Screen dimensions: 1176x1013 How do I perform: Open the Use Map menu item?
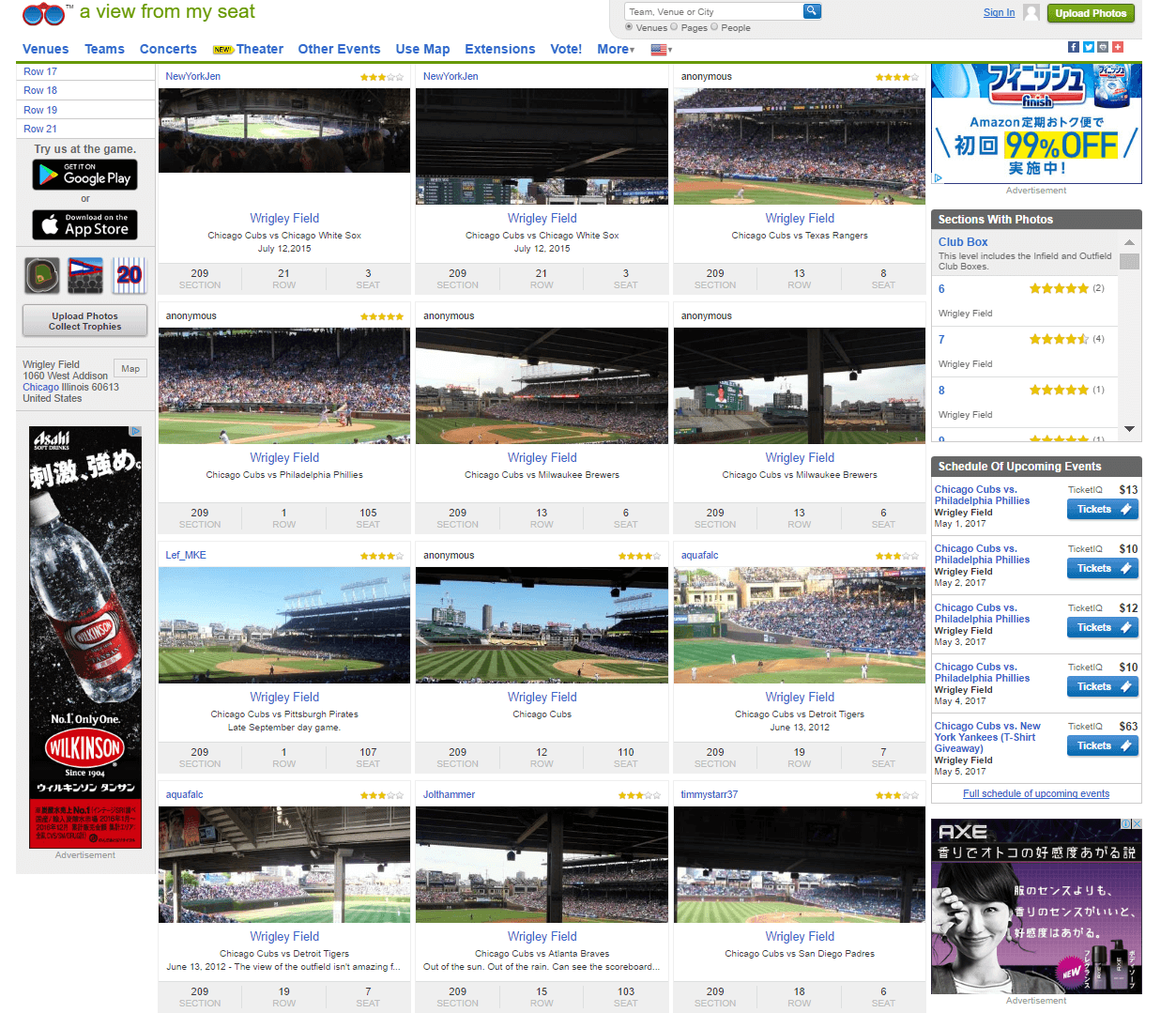422,49
